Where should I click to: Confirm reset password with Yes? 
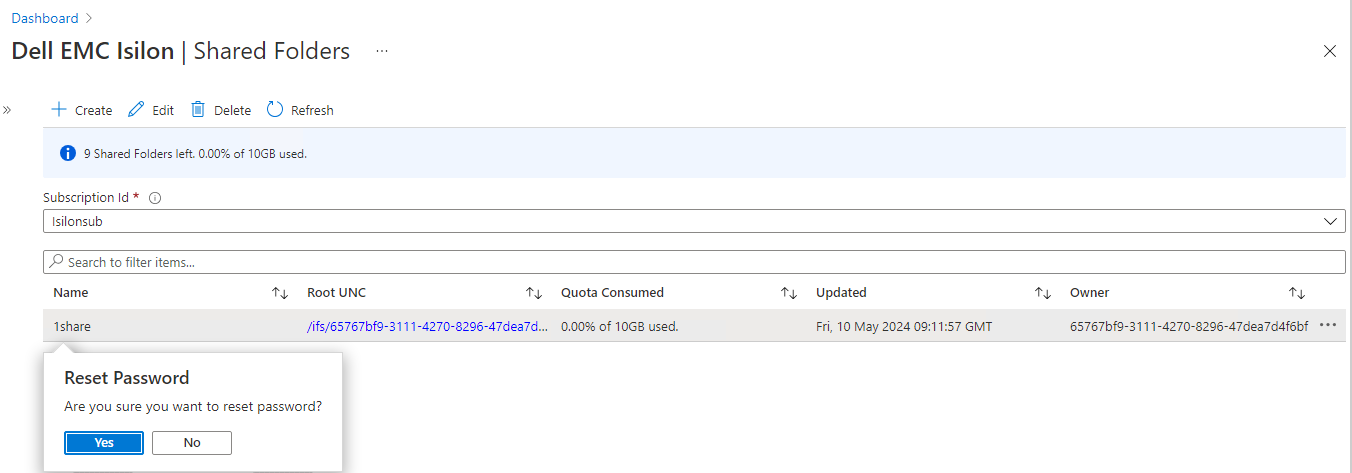[x=104, y=443]
